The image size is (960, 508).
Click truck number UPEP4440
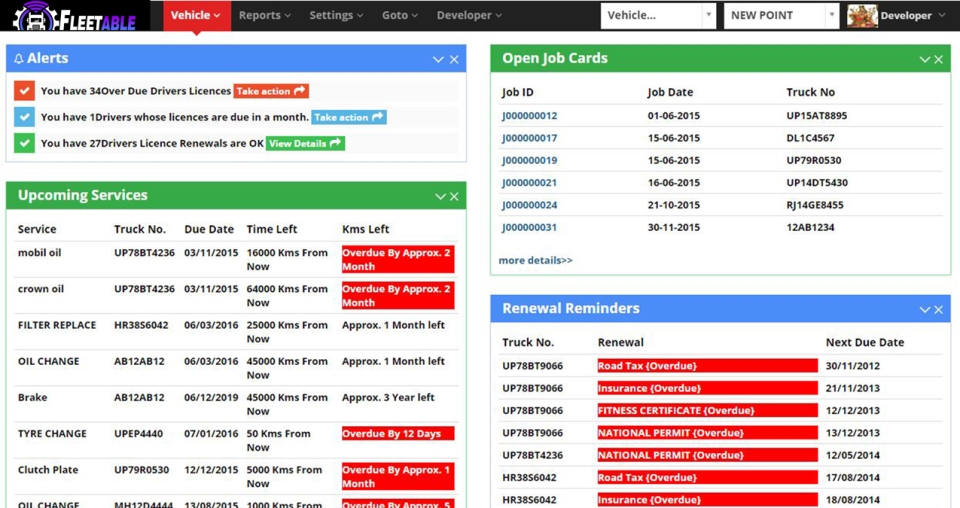coord(138,433)
